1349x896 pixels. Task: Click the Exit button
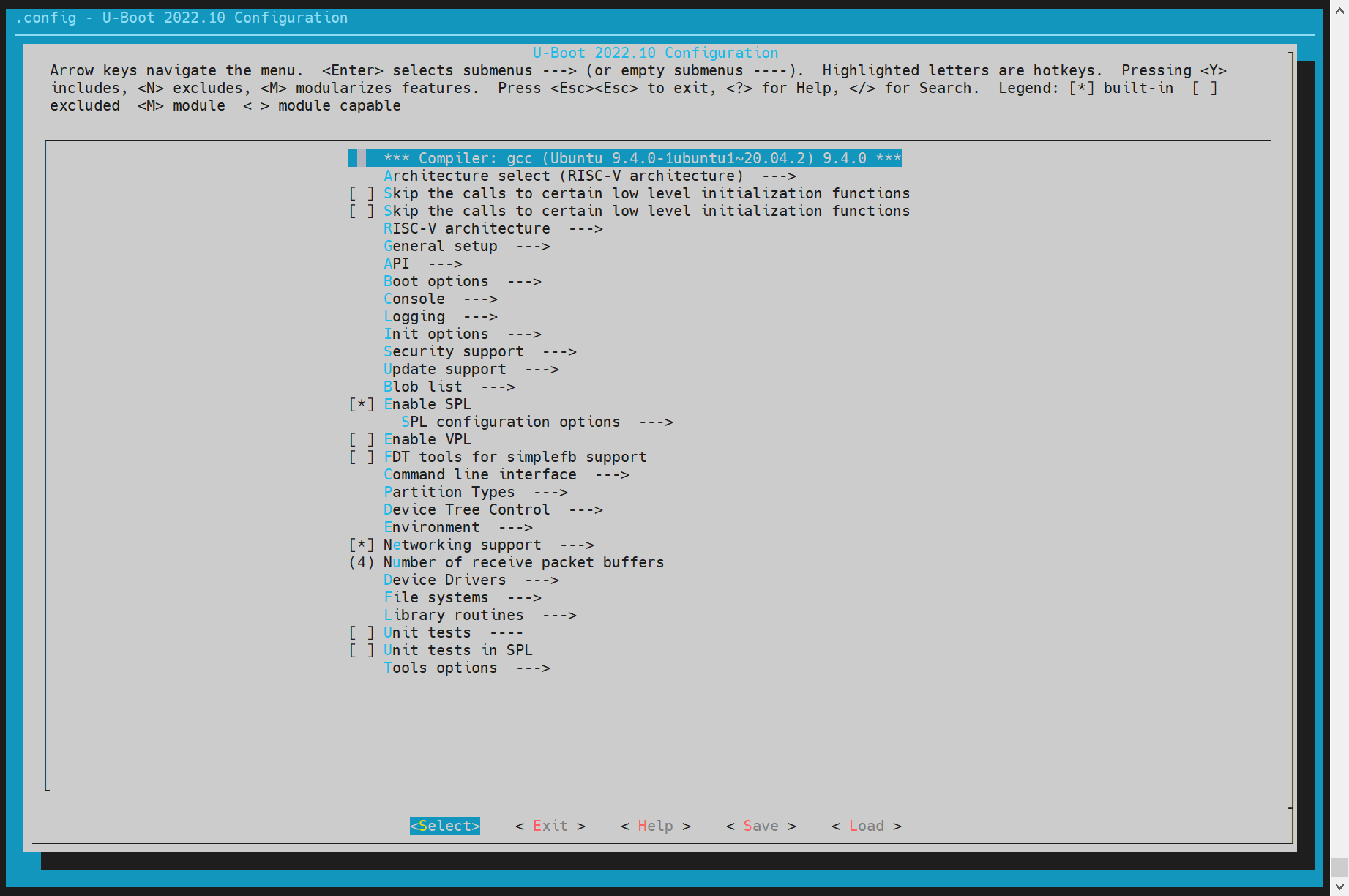(x=550, y=826)
